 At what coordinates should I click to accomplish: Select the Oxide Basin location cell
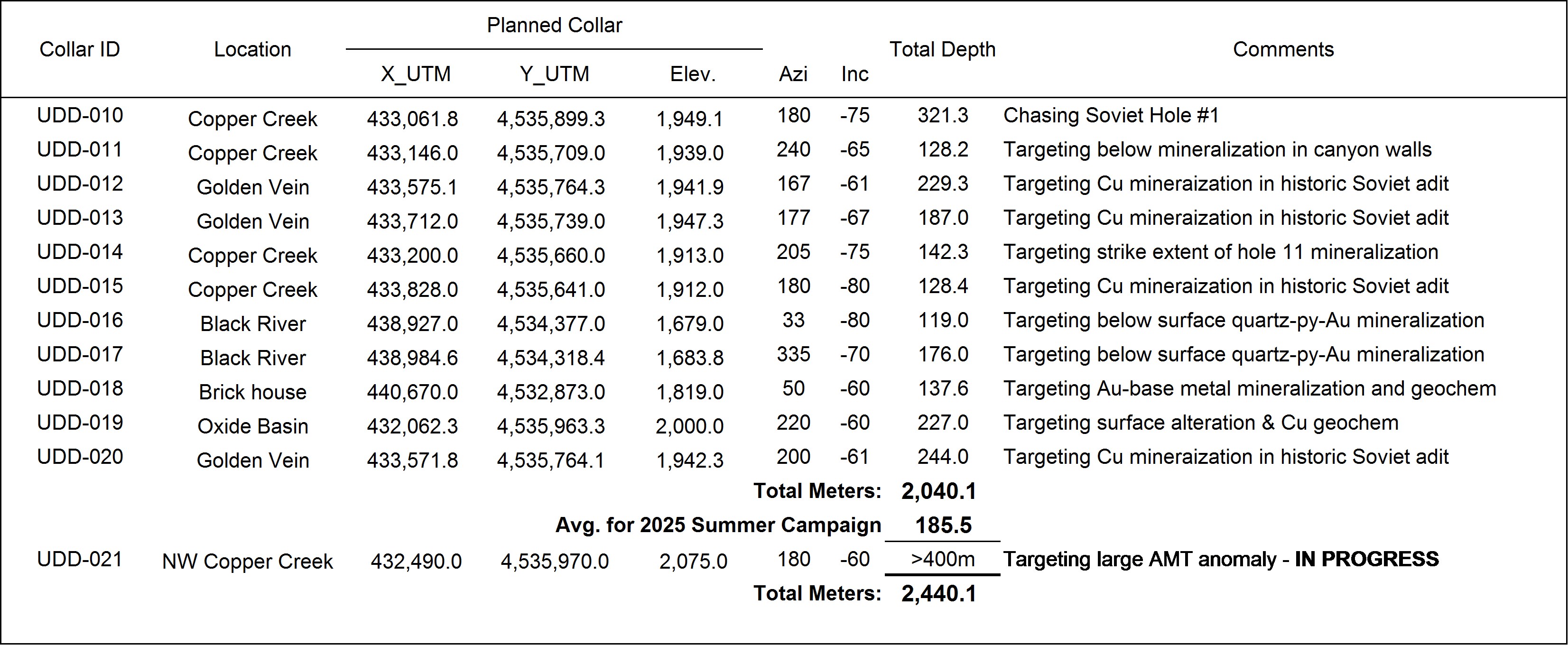pyautogui.click(x=252, y=426)
